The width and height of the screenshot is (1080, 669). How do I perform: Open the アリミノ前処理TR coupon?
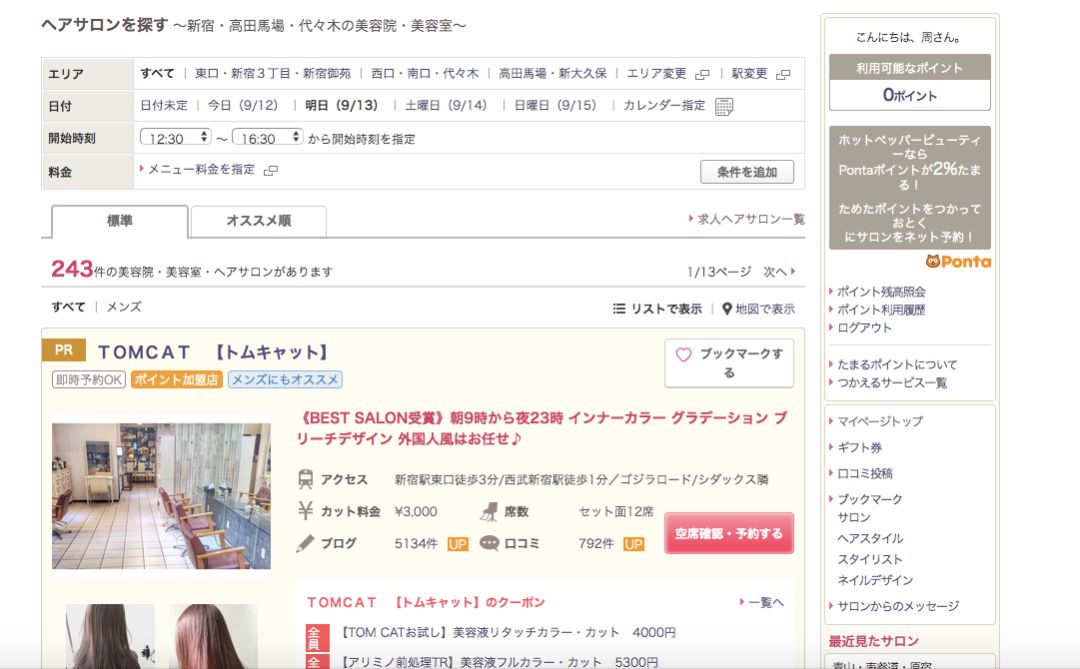point(499,662)
